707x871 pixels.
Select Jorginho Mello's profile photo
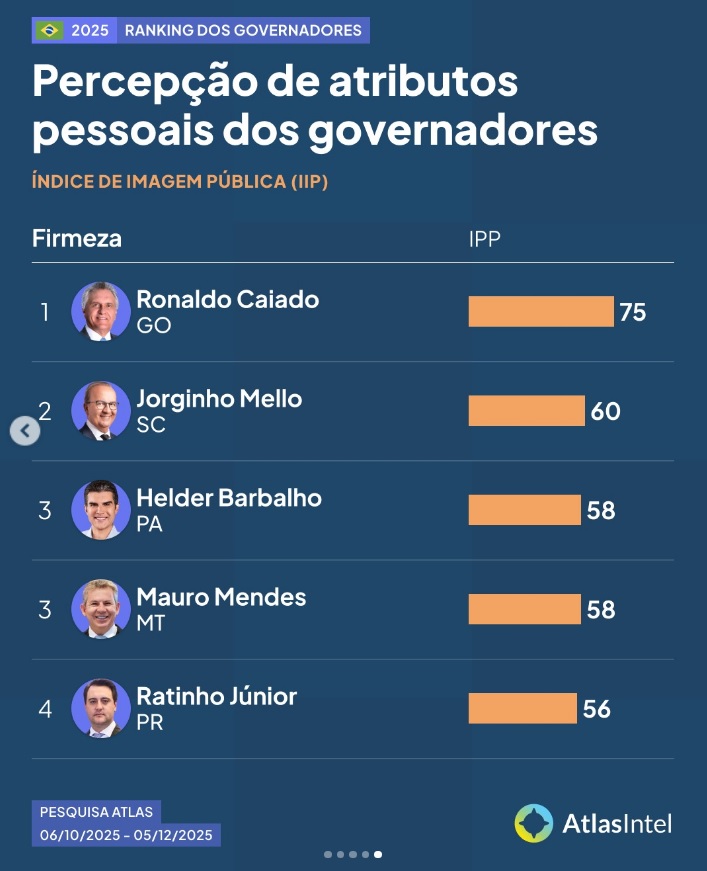(100, 410)
